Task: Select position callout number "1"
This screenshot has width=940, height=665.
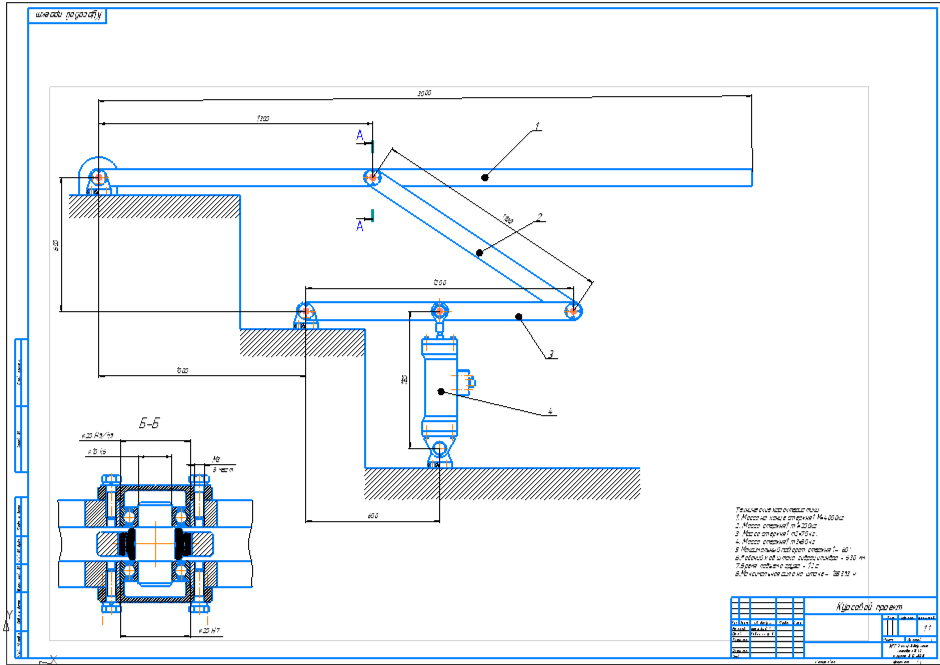Action: (537, 126)
